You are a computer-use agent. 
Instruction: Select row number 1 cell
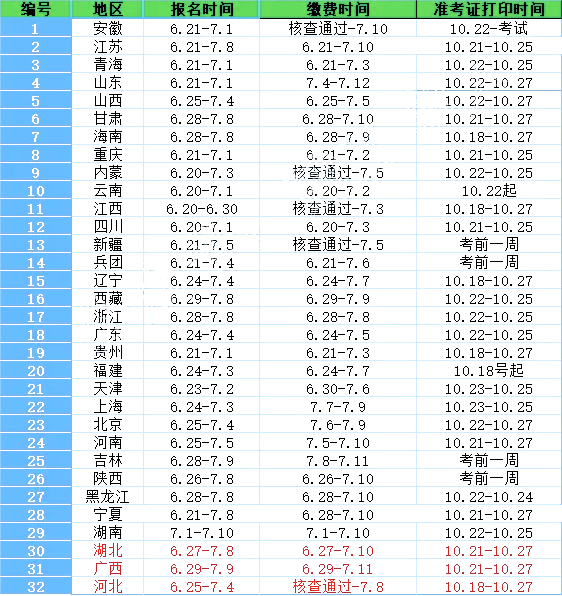click(x=36, y=29)
